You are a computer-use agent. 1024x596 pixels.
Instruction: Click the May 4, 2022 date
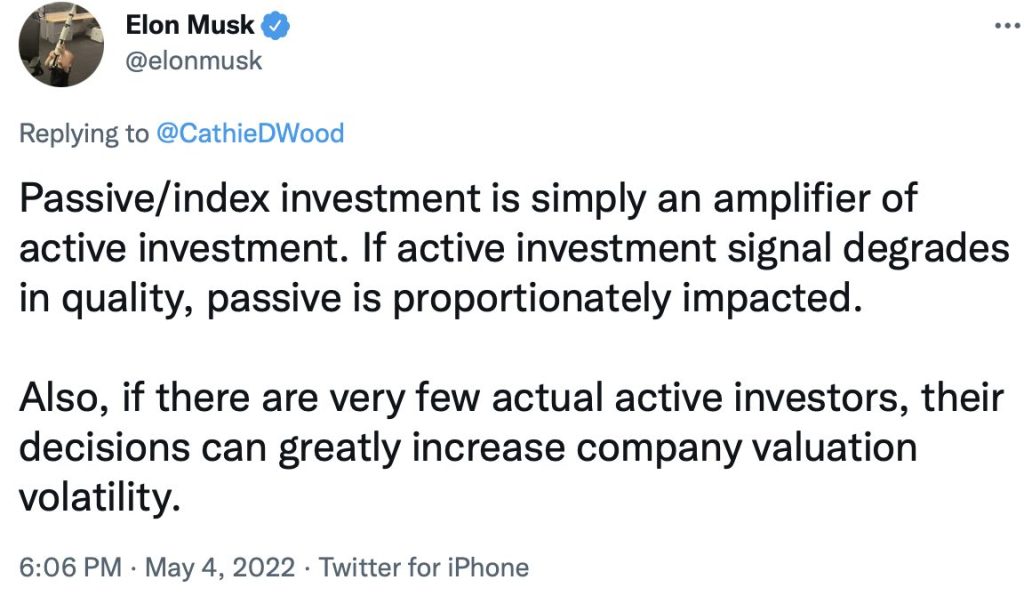tap(220, 567)
